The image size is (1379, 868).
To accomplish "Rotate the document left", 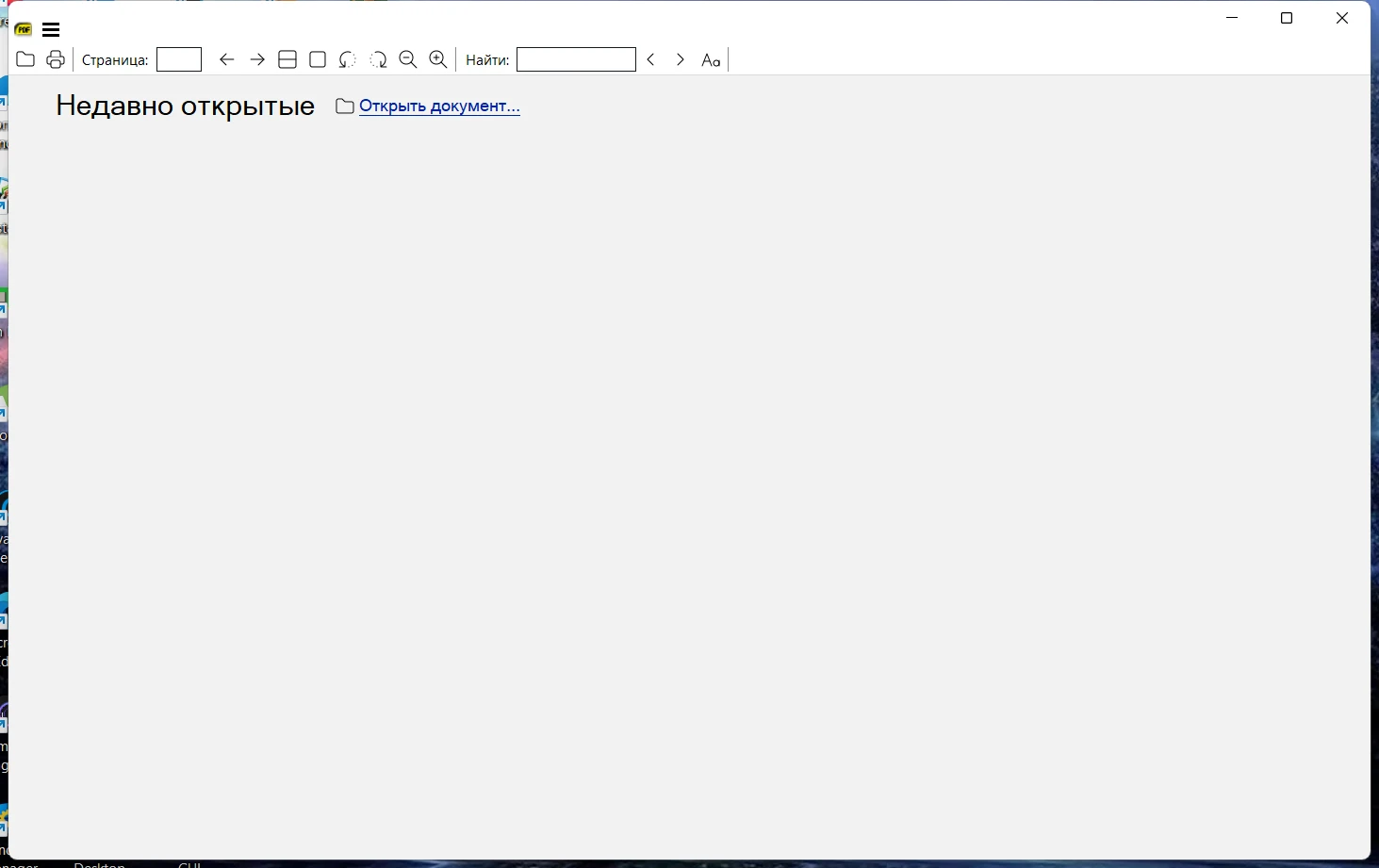I will 348,59.
